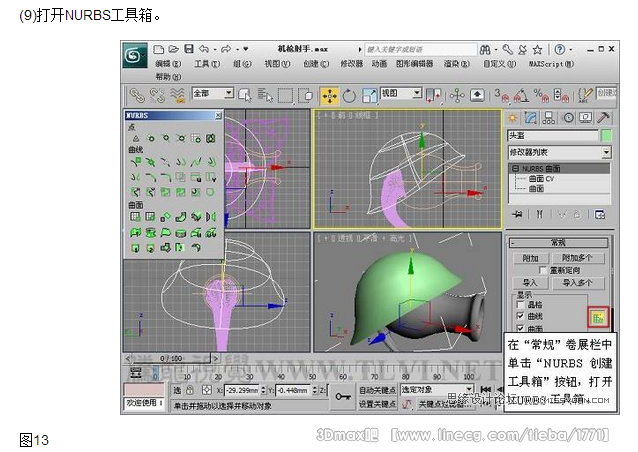Open the 创建 menu
Viewport: 638px width, 452px height.
pos(316,64)
